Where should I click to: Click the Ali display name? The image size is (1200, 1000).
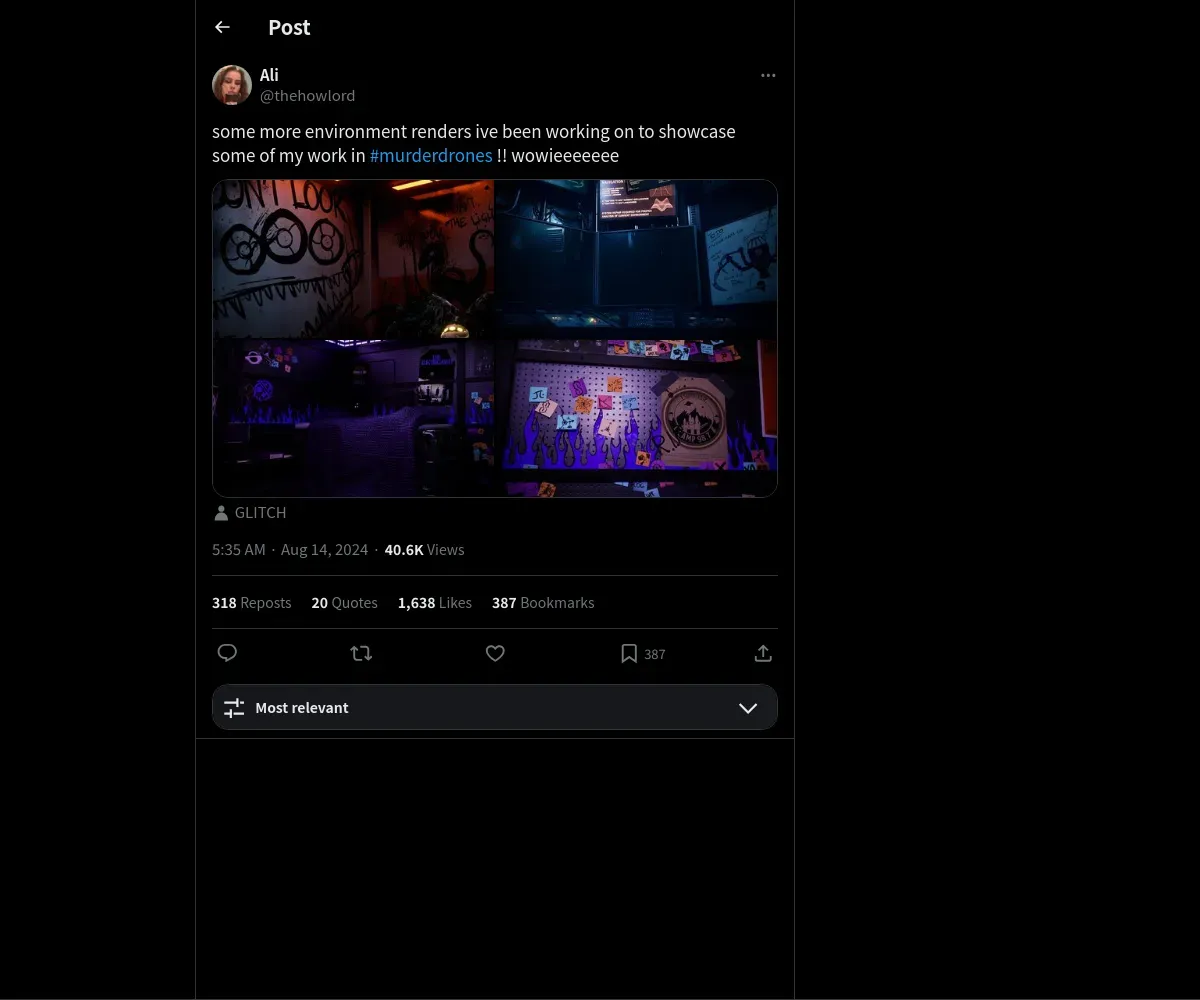click(x=269, y=75)
